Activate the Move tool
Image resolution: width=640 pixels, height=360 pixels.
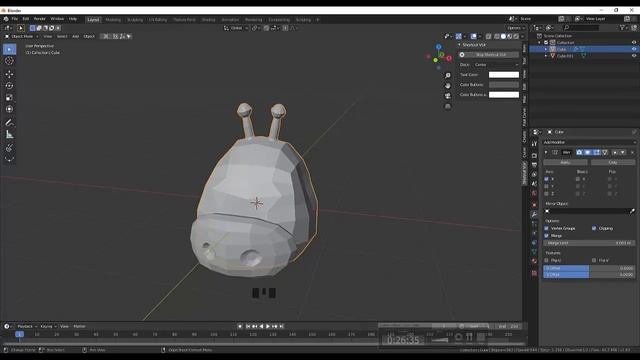point(9,74)
